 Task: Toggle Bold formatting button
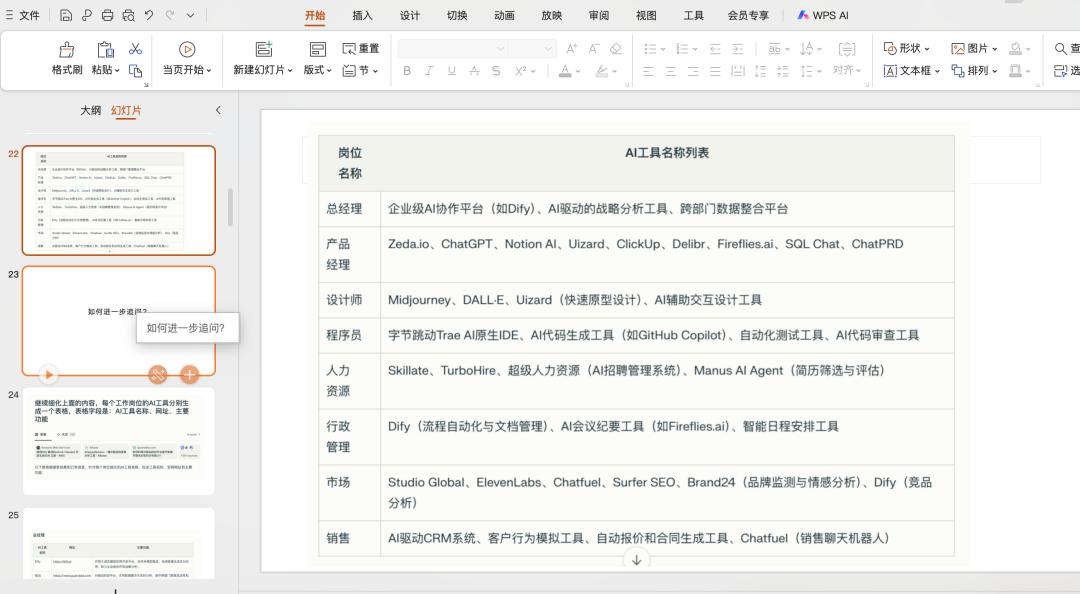407,71
